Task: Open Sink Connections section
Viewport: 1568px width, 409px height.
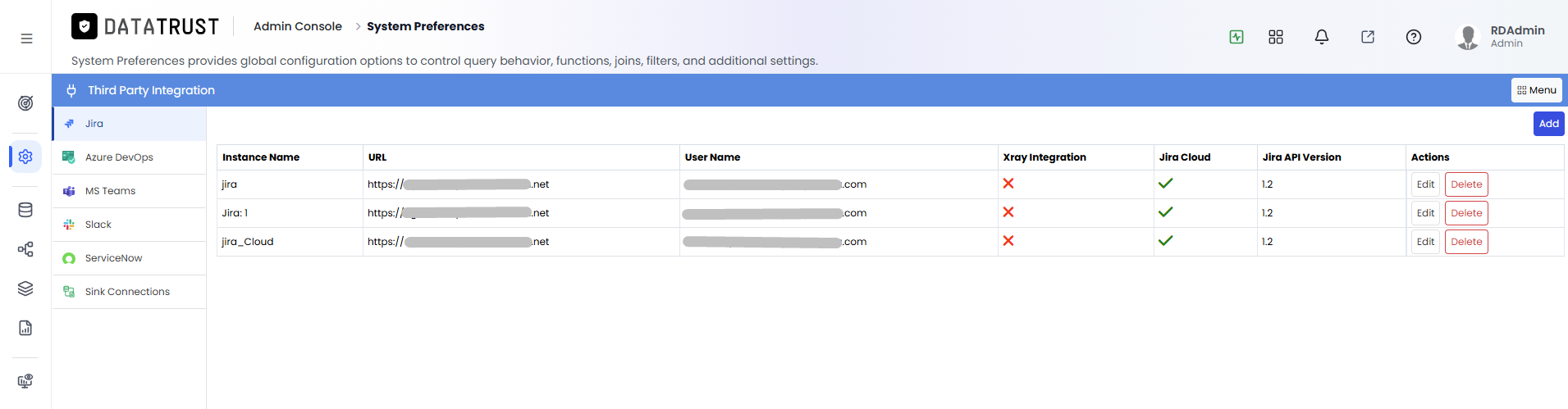Action: 130,292
